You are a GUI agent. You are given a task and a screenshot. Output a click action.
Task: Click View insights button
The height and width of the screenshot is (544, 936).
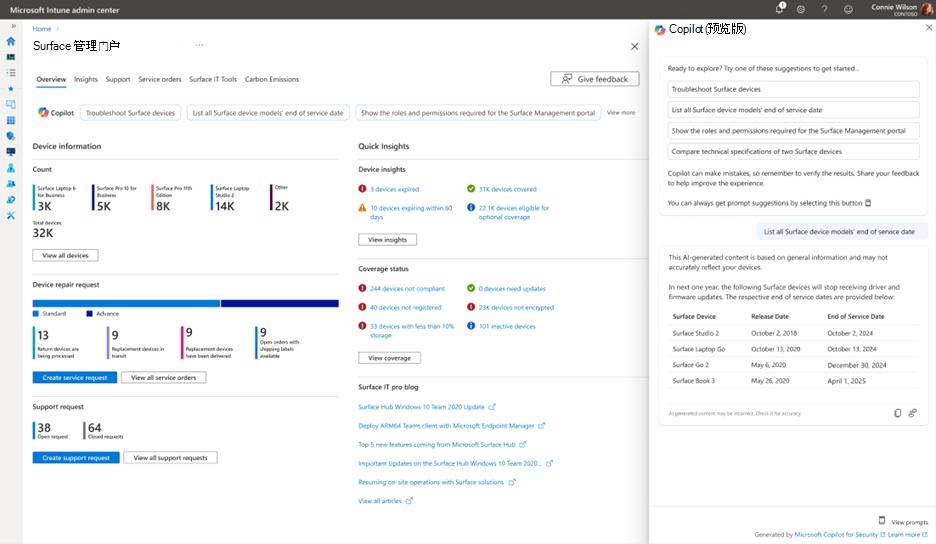387,239
